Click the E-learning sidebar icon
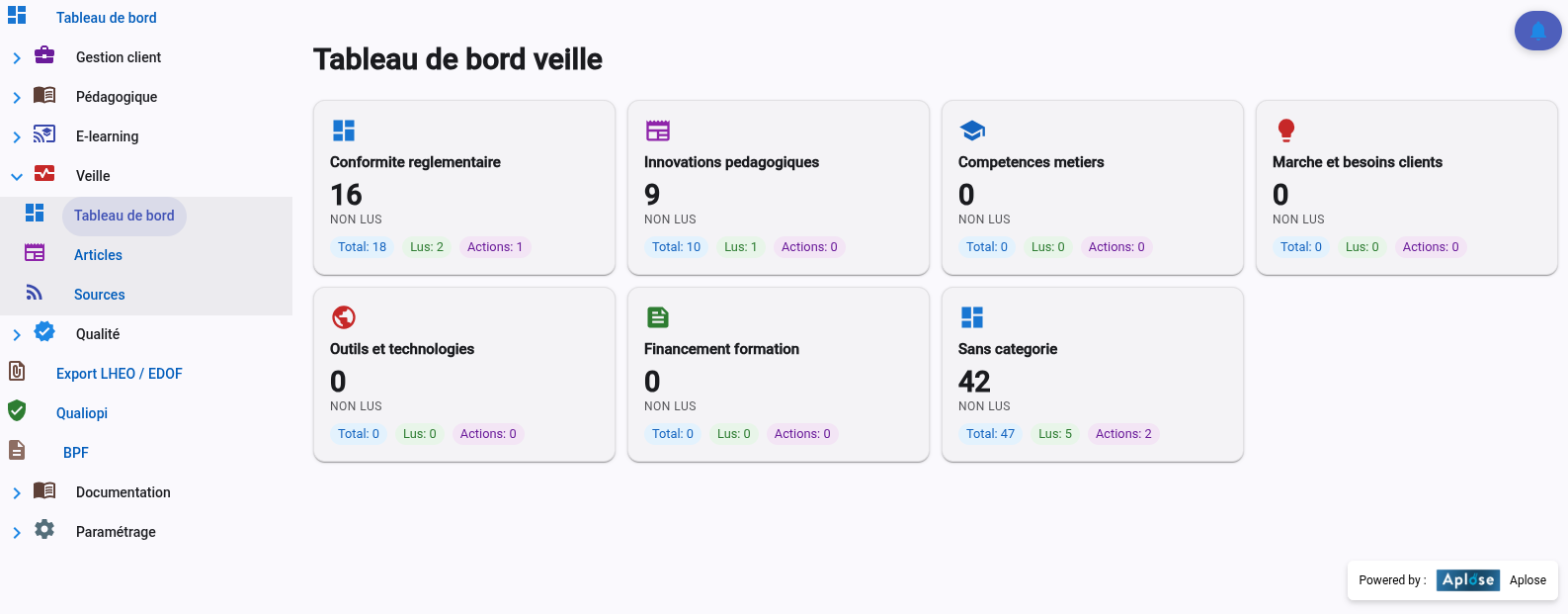The image size is (1568, 614). [x=44, y=134]
